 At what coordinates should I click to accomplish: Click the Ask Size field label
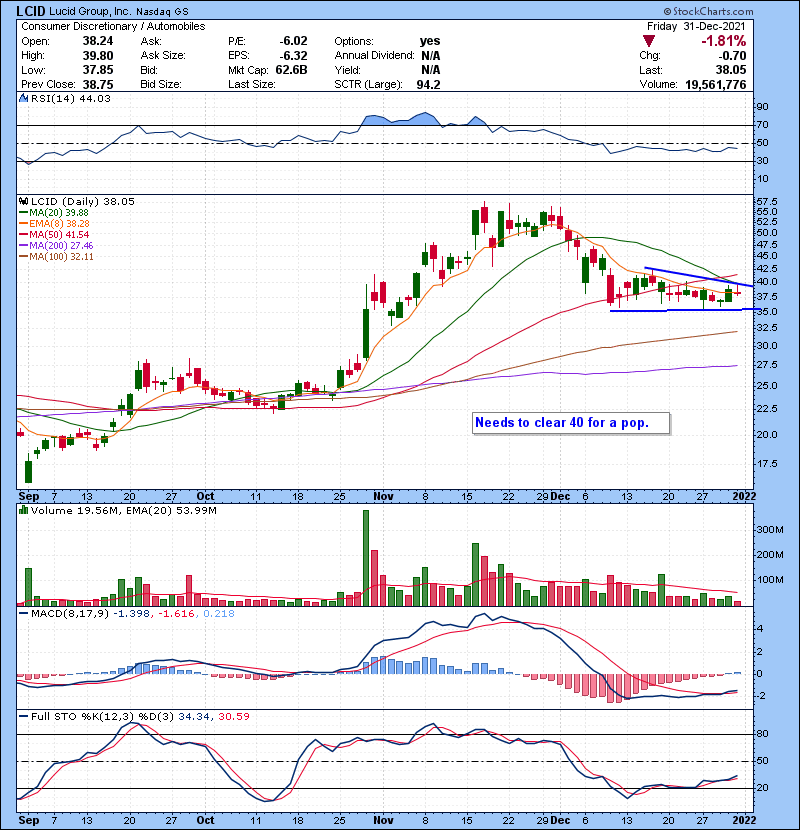[x=163, y=56]
